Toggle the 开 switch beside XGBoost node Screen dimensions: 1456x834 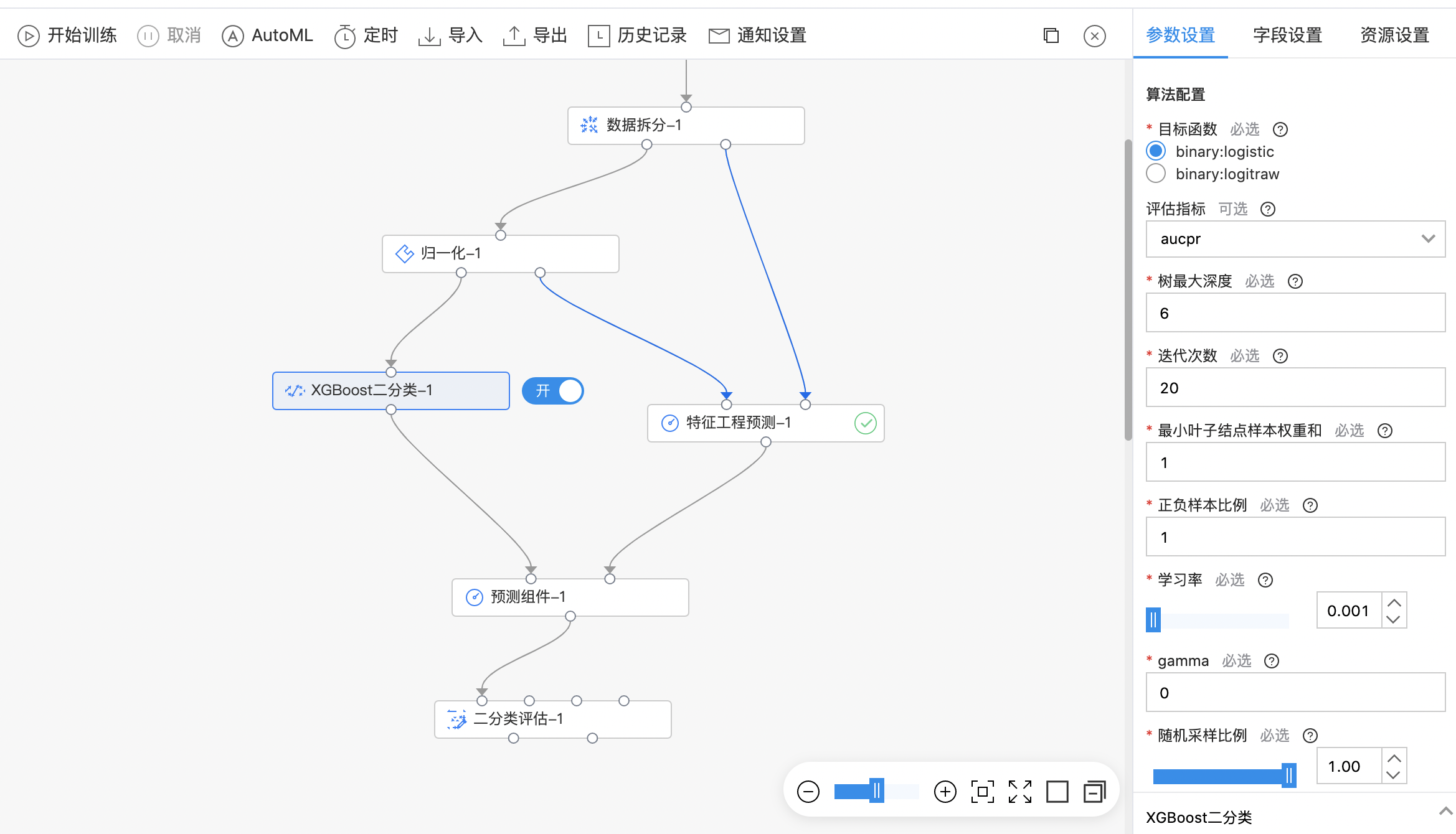[x=552, y=391]
